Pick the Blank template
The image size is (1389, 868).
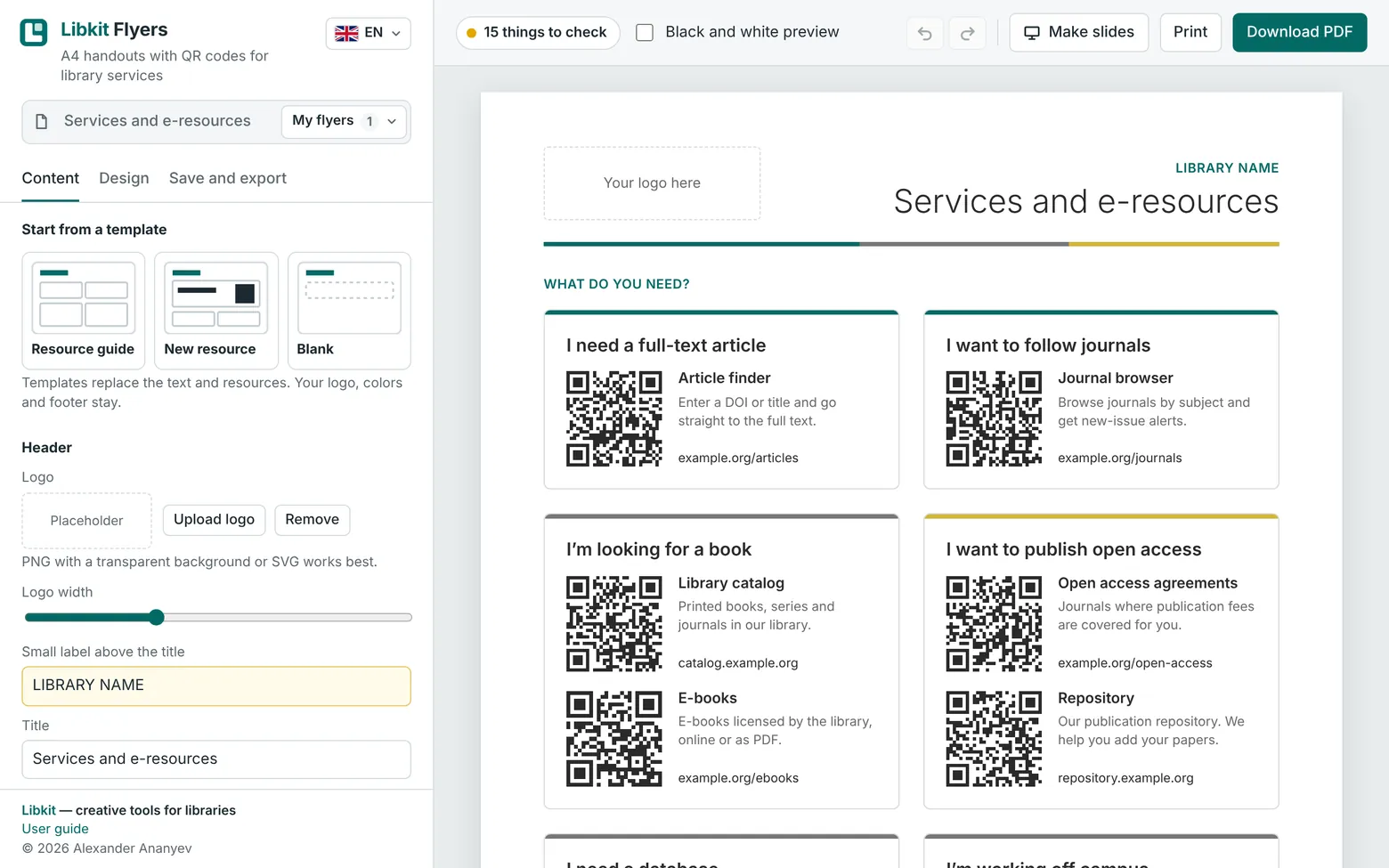tap(349, 311)
